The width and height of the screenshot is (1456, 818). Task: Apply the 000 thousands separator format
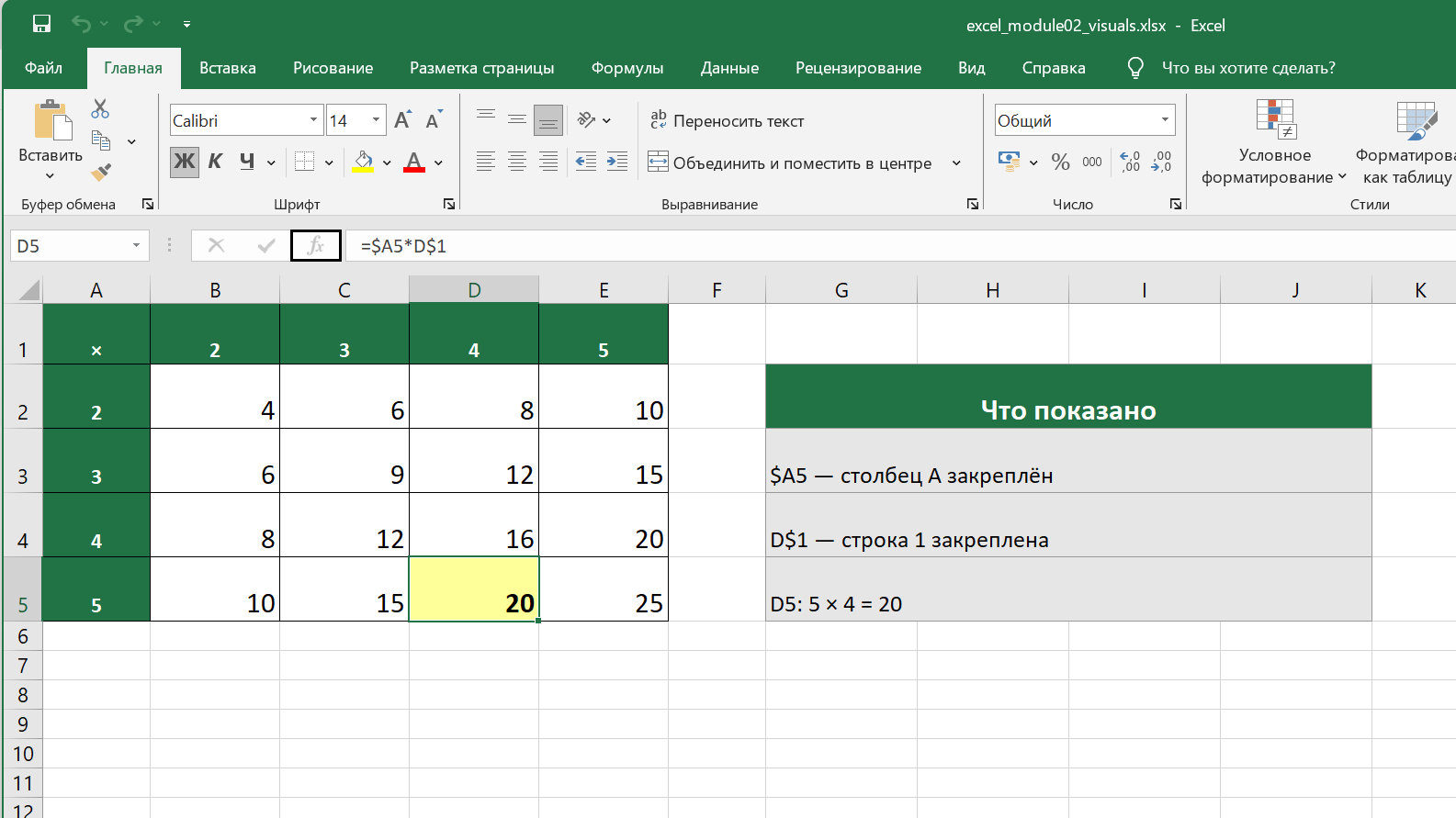[1091, 162]
